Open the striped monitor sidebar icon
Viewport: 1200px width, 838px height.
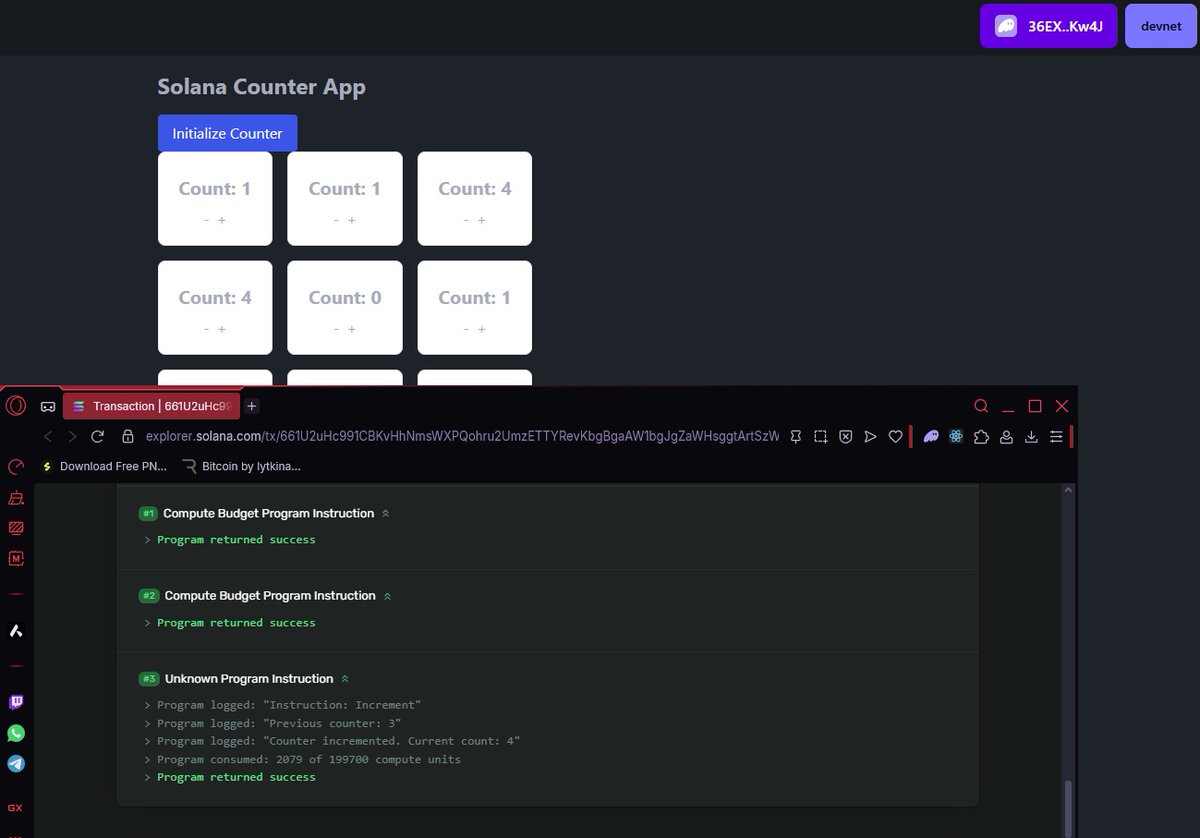click(16, 528)
